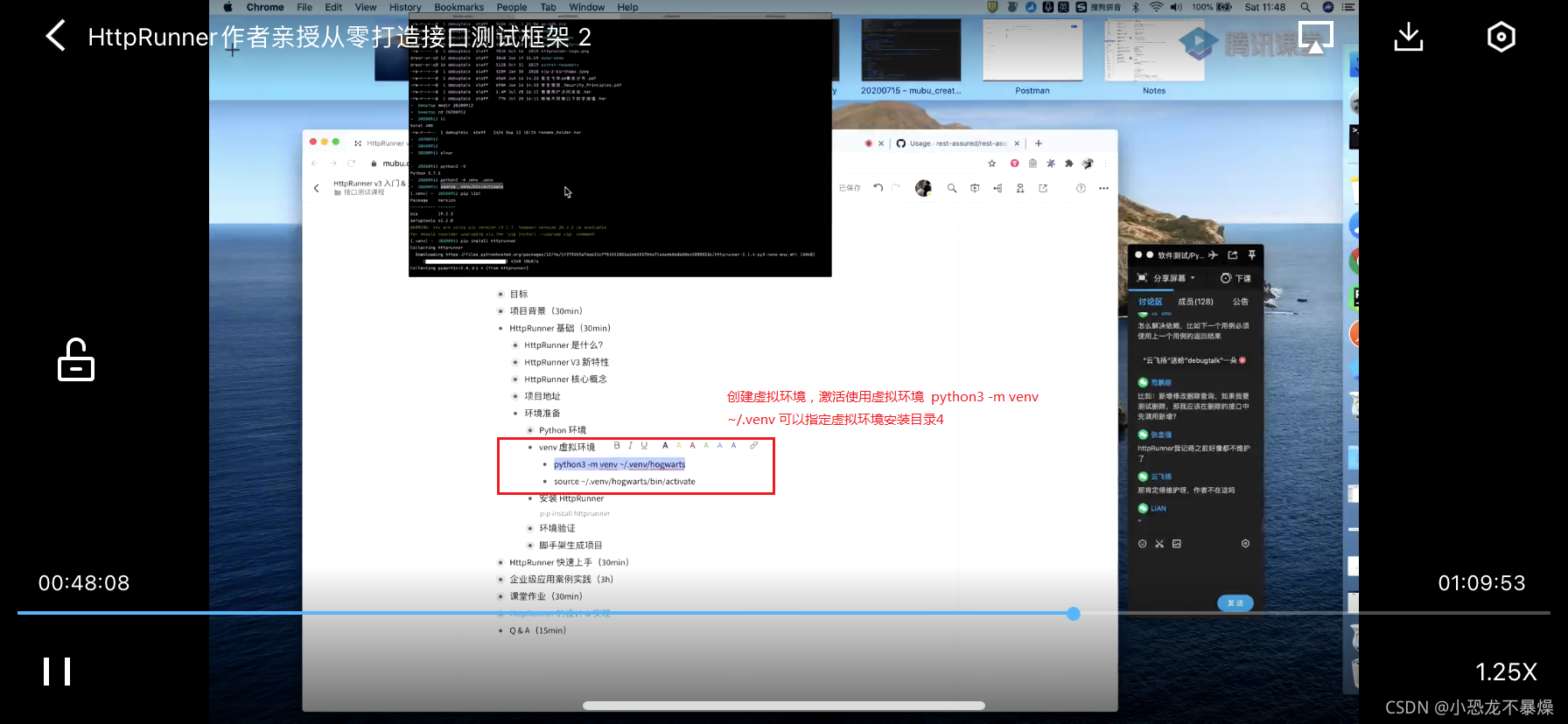The image size is (1568, 724).
Task: Close the Usage rest-assured tab
Action: click(1017, 143)
